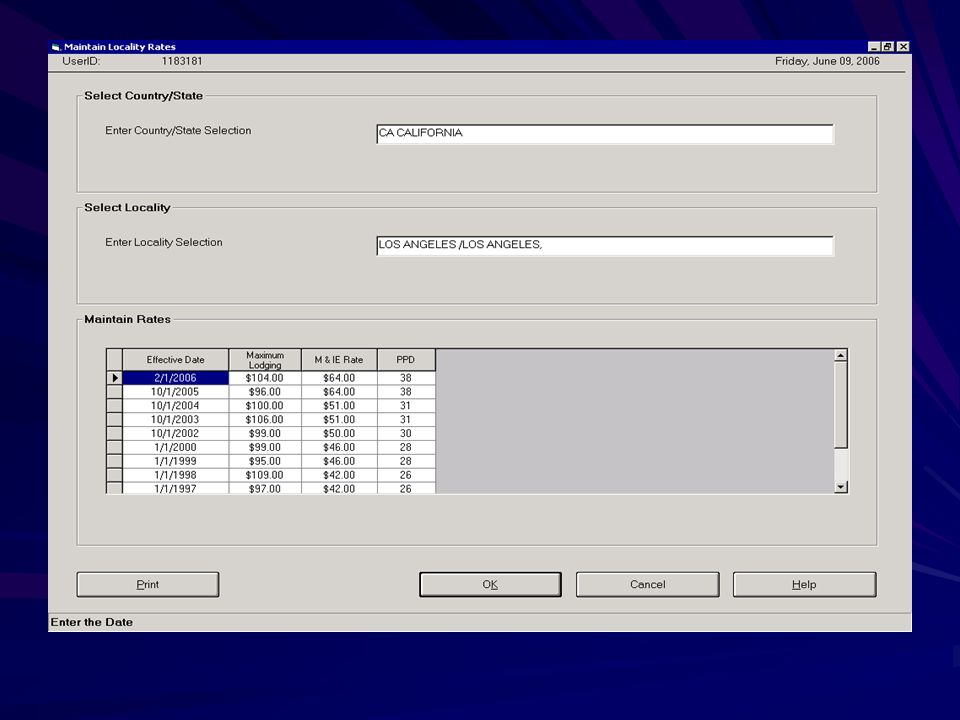
Task: Click the $104.00 maximum lodging cell
Action: pos(265,378)
